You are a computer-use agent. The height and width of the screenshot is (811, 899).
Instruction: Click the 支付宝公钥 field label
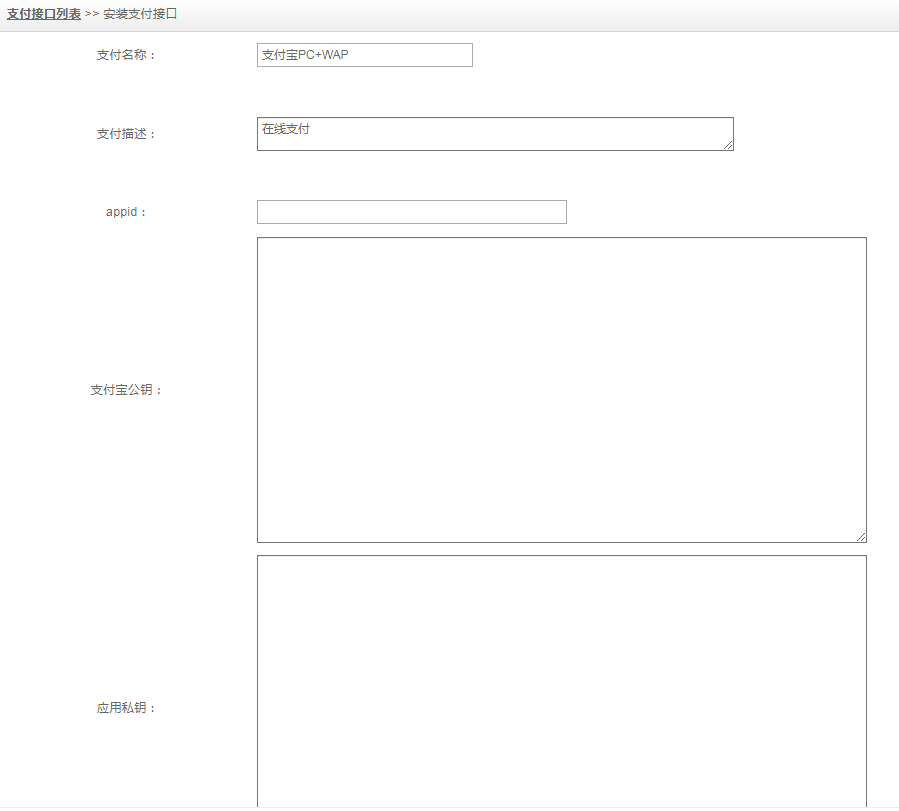coord(126,390)
